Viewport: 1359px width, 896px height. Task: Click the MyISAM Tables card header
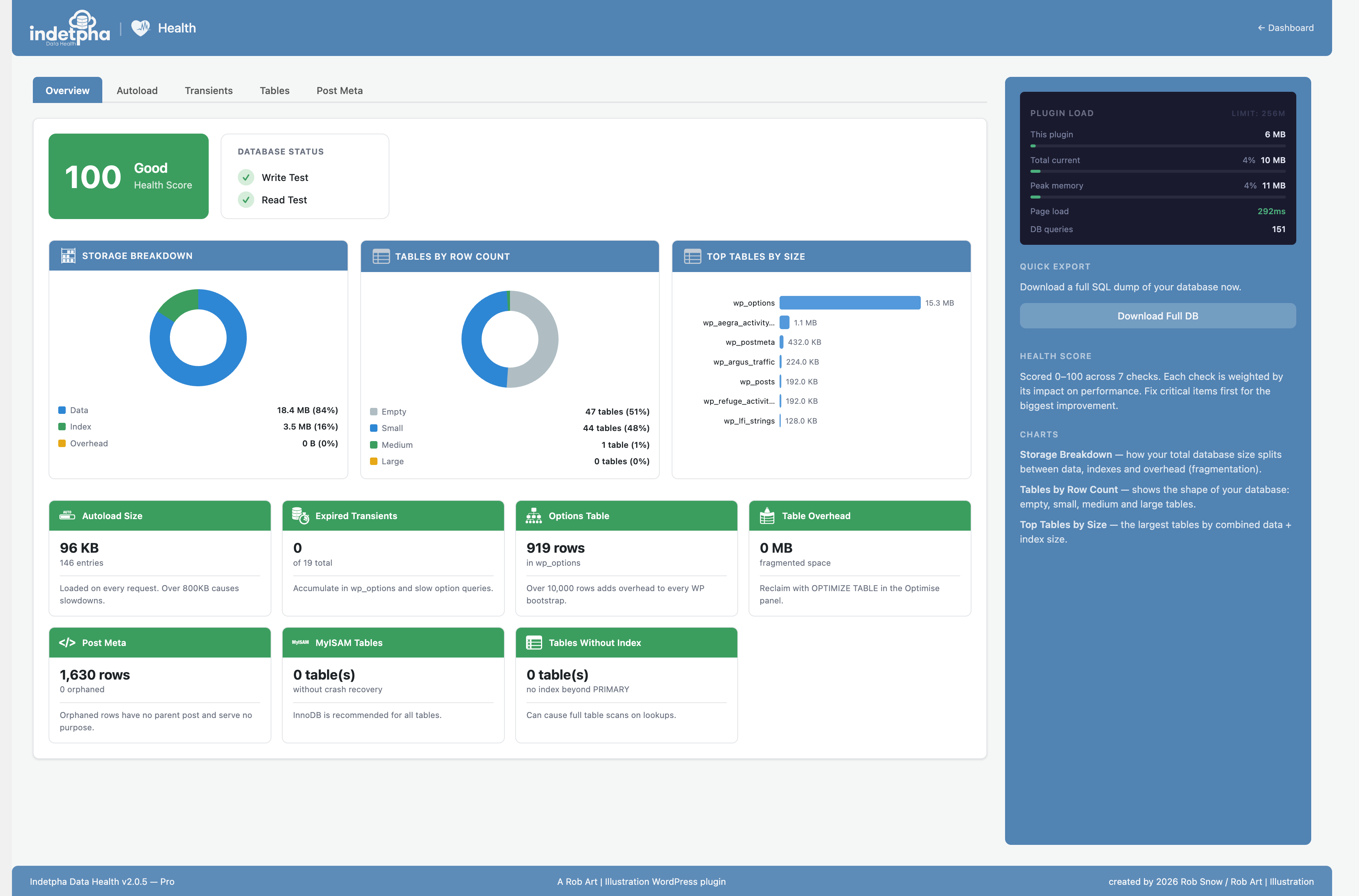coord(393,642)
